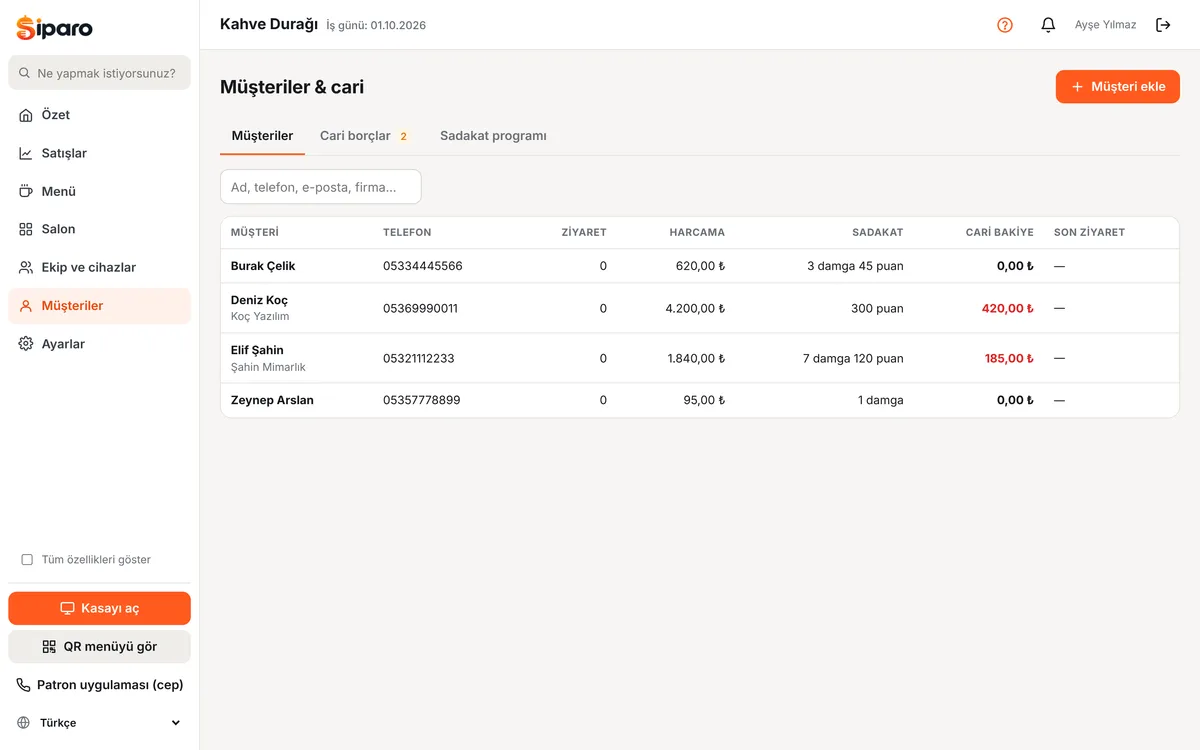Viewport: 1200px width, 750px height.
Task: Click the logout icon
Action: (1163, 25)
